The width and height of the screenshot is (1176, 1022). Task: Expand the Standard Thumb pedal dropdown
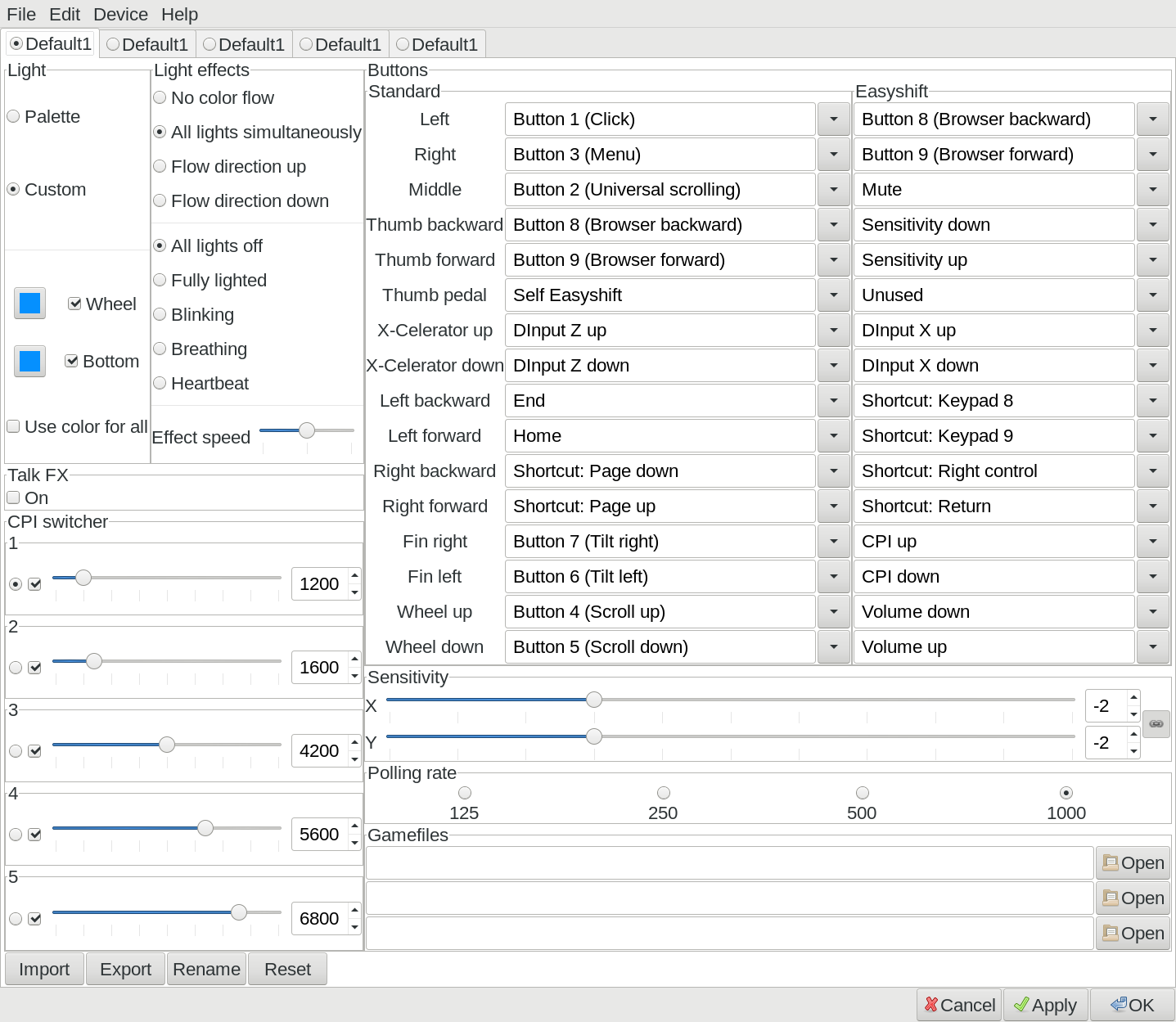[x=833, y=295]
